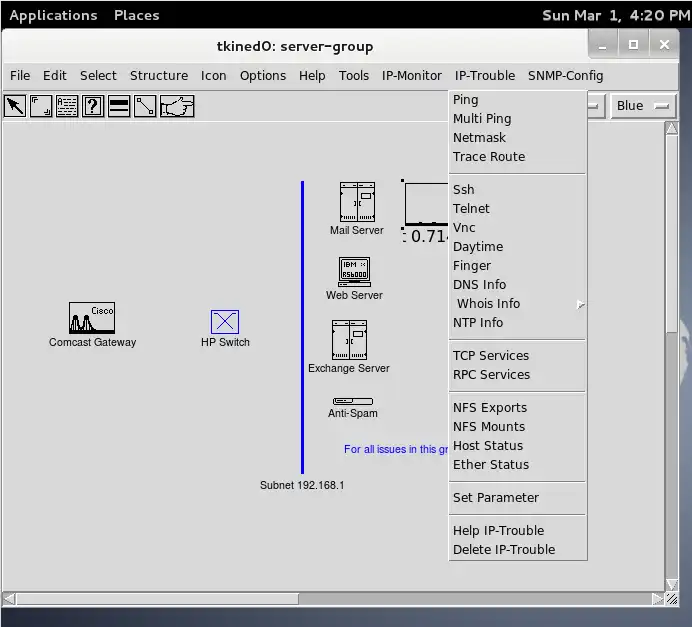Choose Finger menu entry
This screenshot has width=692, height=627.
click(x=518, y=266)
